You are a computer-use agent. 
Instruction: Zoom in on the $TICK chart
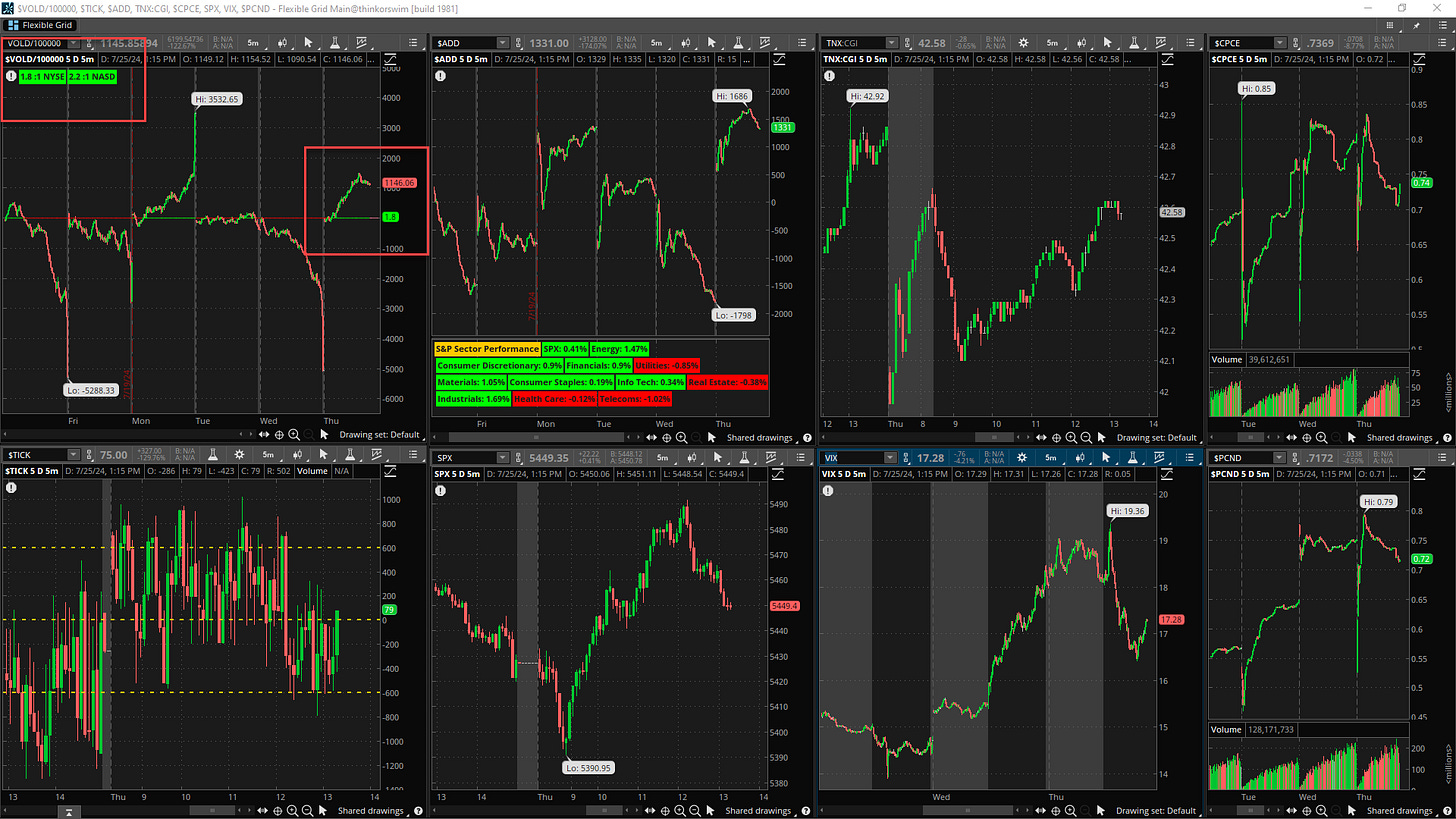(294, 810)
